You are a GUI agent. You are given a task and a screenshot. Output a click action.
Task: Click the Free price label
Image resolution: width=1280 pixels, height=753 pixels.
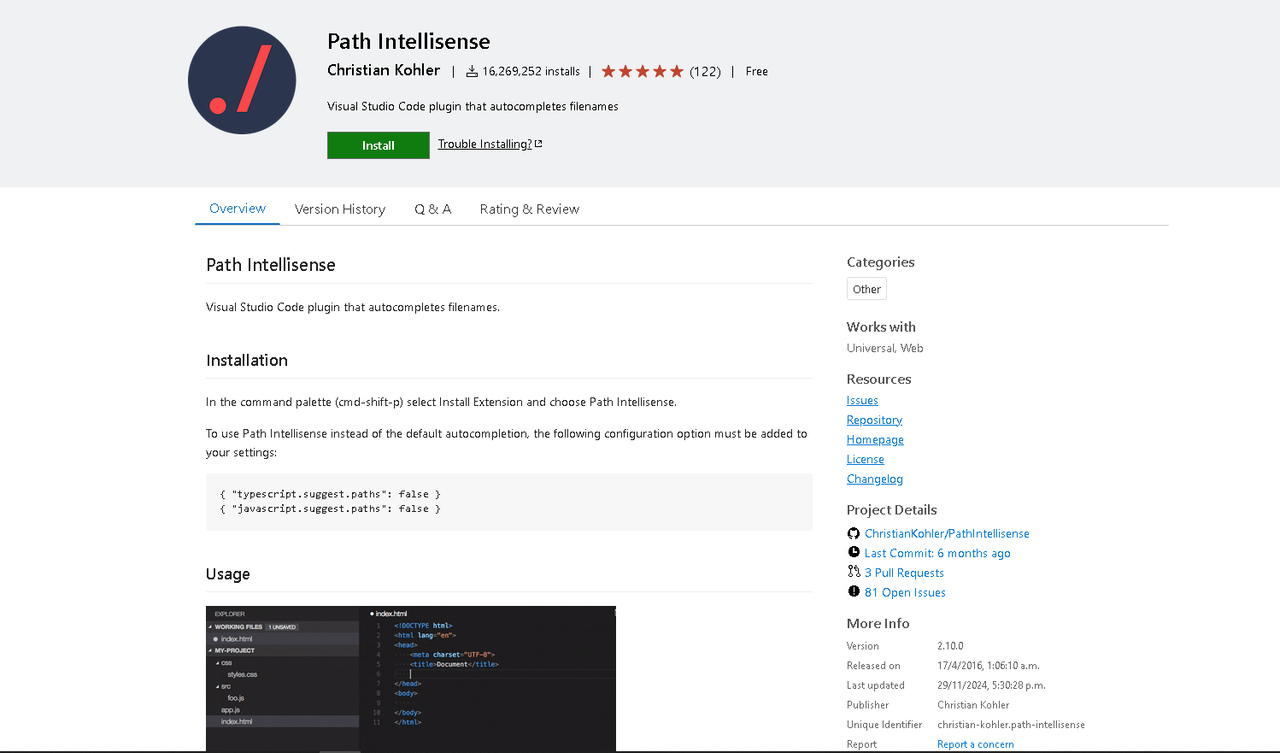pyautogui.click(x=757, y=71)
